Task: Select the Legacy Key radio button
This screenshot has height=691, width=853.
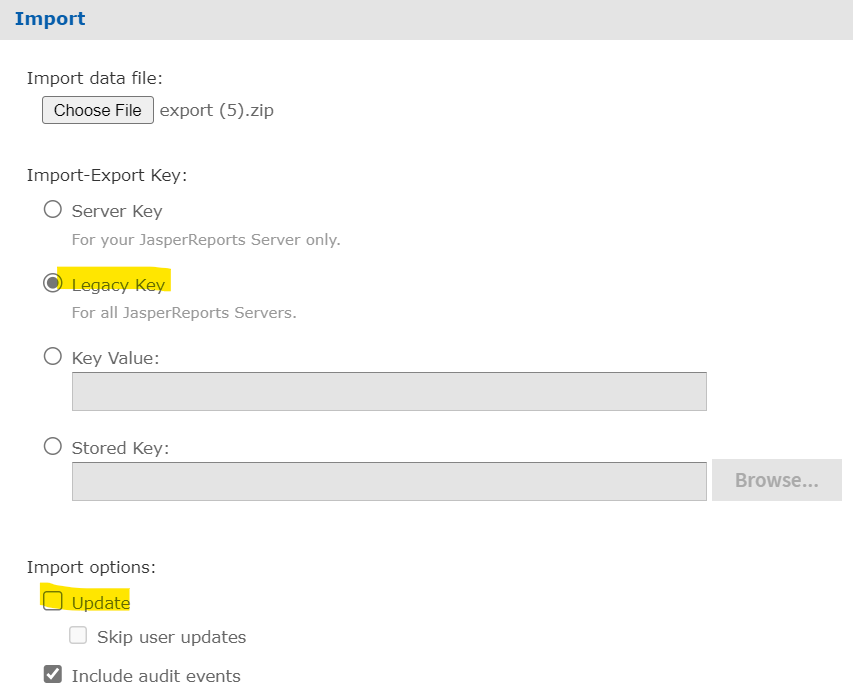Action: (52, 283)
